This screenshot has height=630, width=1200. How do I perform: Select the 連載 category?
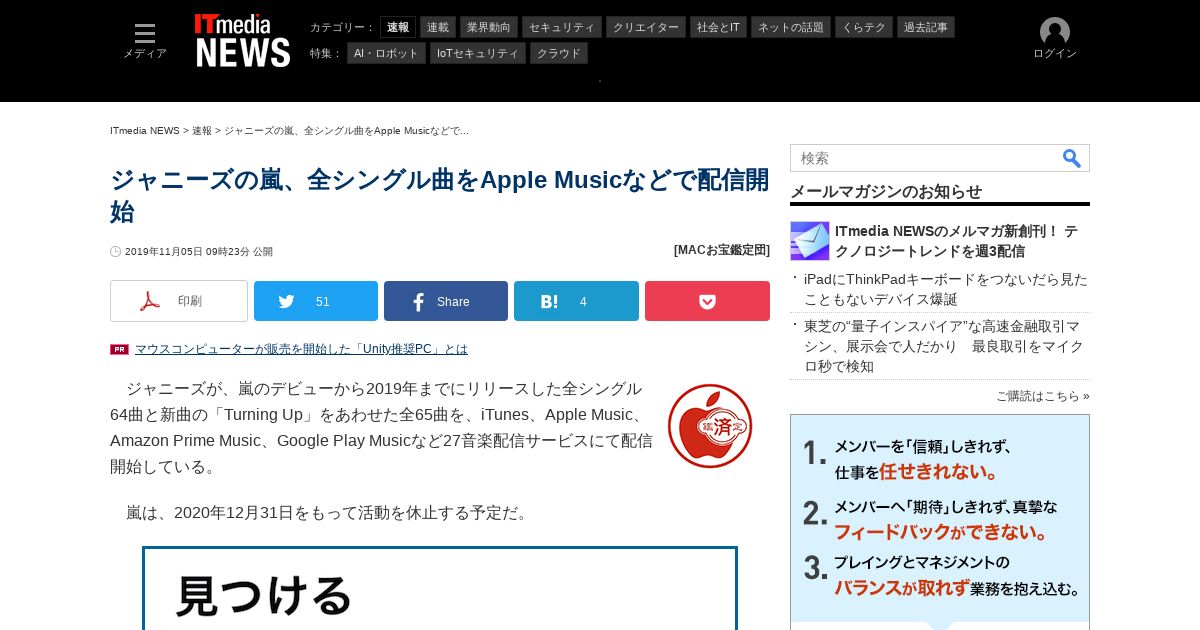[x=438, y=27]
